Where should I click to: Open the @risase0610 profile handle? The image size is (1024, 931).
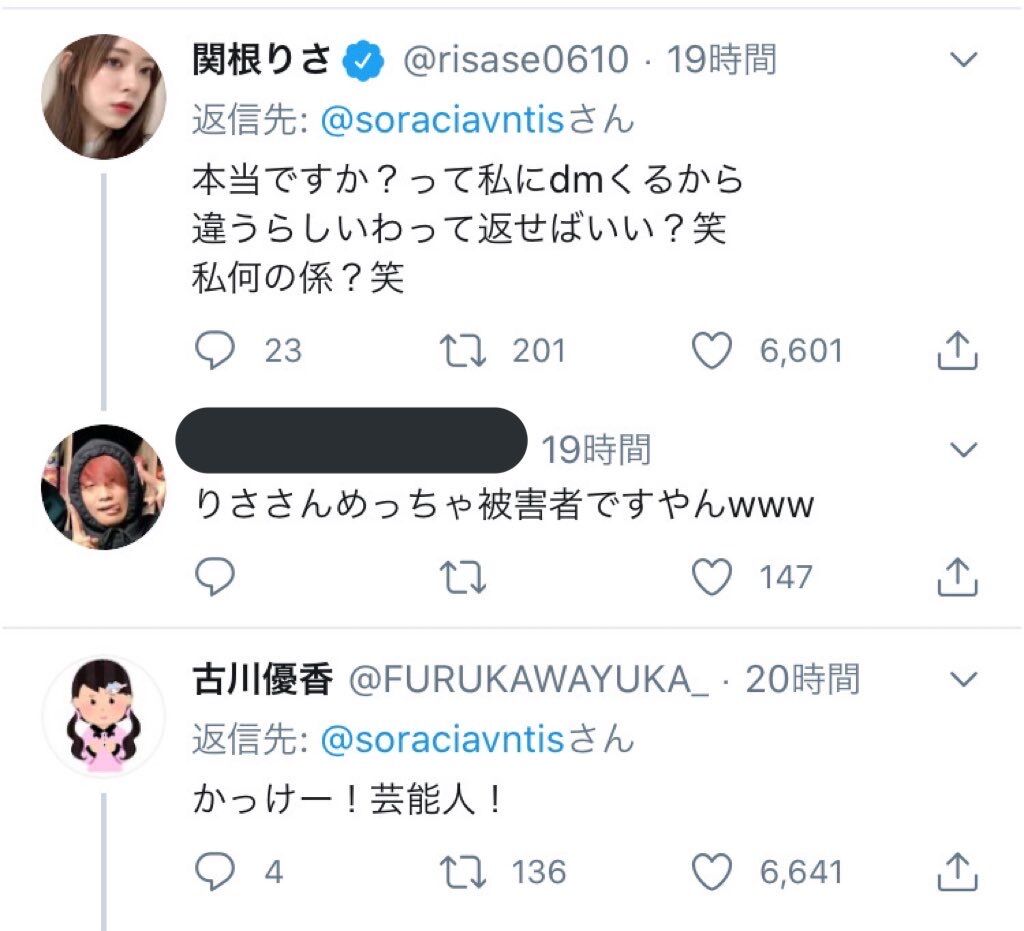click(x=515, y=61)
